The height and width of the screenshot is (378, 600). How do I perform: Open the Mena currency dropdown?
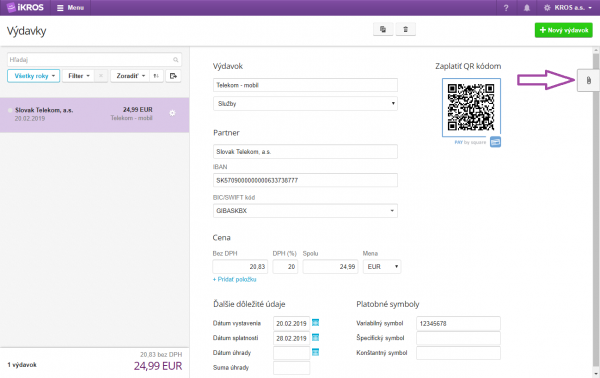coord(382,267)
